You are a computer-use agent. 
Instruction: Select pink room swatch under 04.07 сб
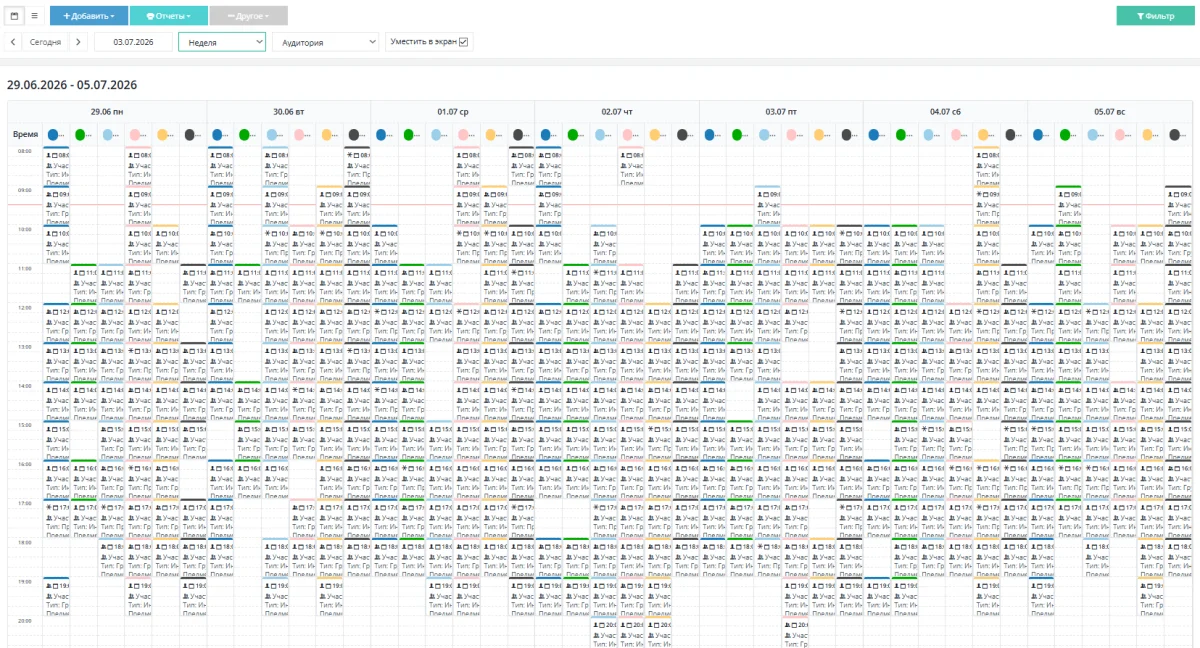click(957, 134)
